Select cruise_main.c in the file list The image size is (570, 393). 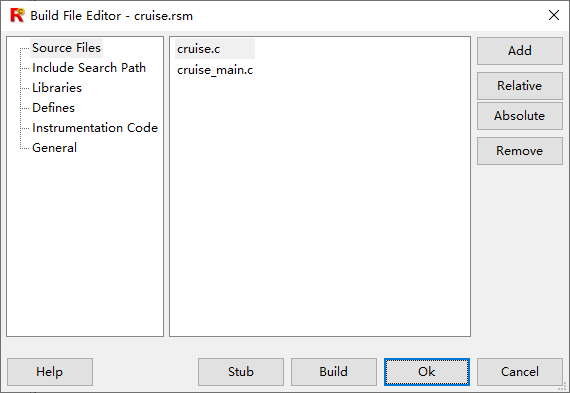215,70
